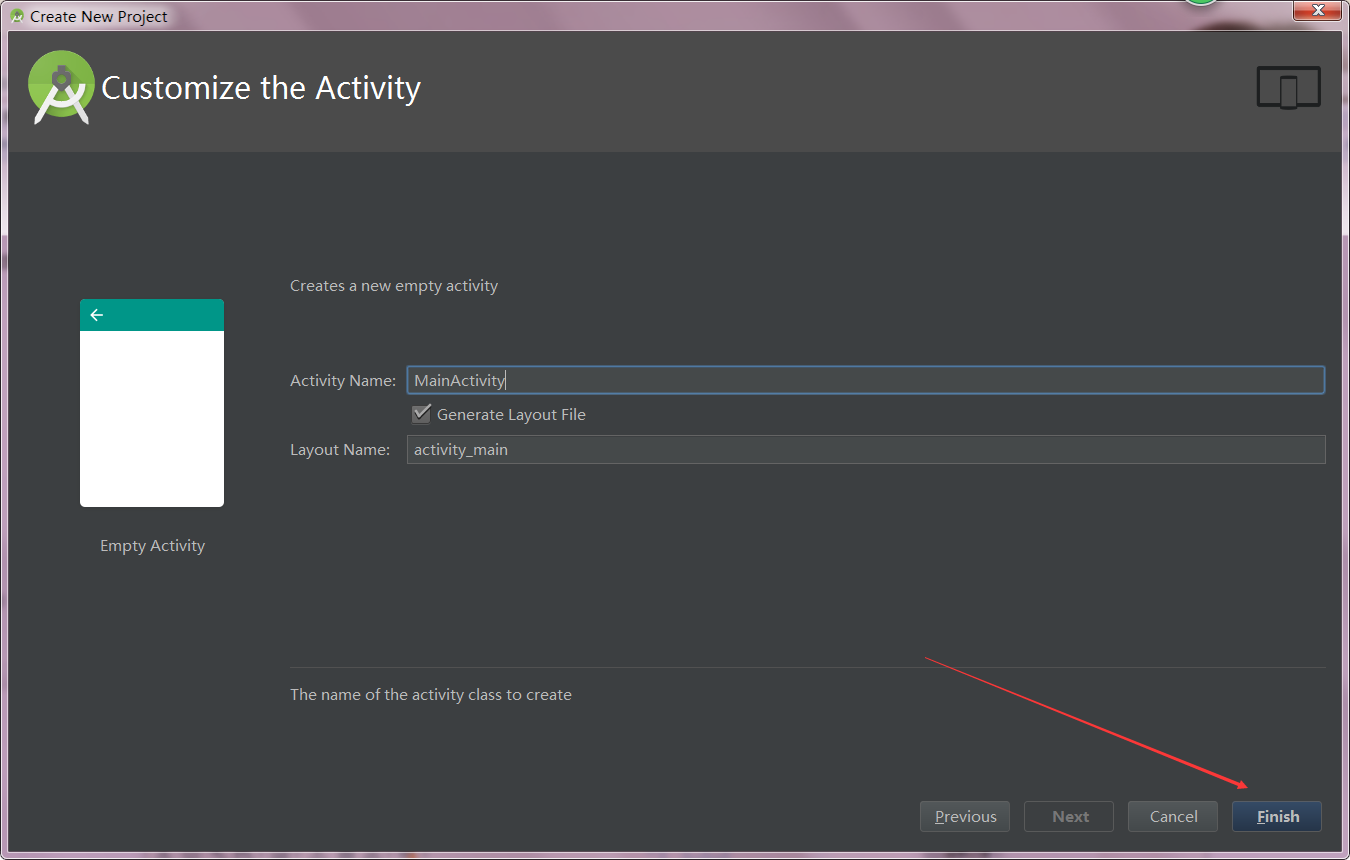Click the back arrow in the activity preview
1350x860 pixels.
point(97,315)
